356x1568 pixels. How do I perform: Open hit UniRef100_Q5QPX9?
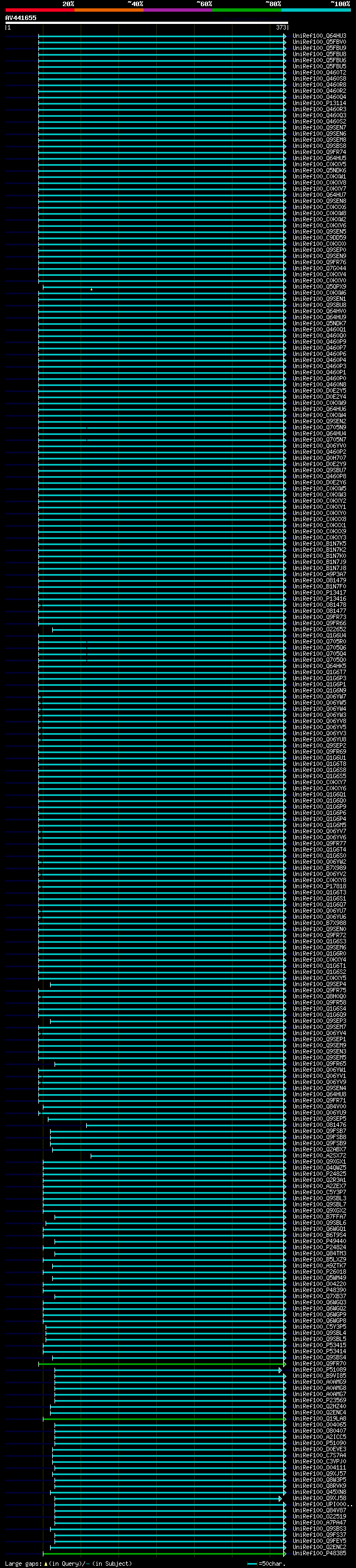(319, 288)
